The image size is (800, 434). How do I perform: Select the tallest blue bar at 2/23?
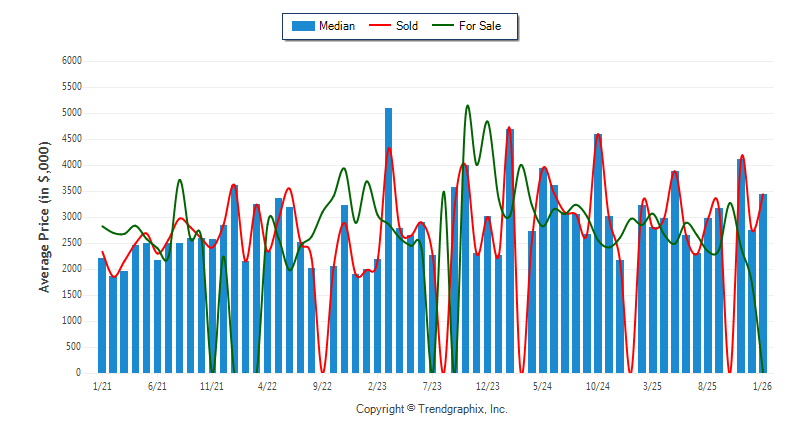point(388,240)
